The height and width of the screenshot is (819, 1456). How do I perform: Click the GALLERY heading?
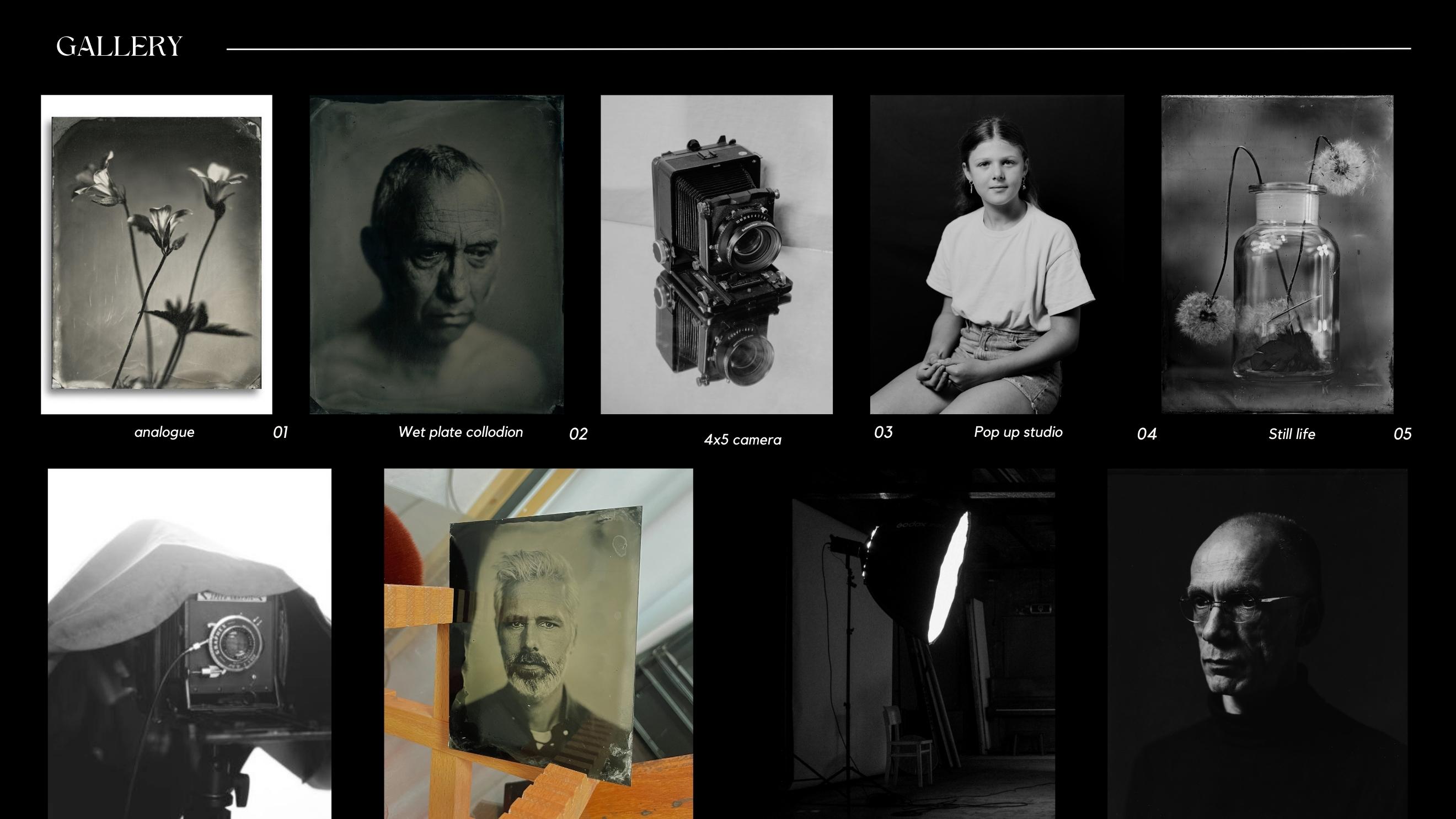tap(119, 46)
